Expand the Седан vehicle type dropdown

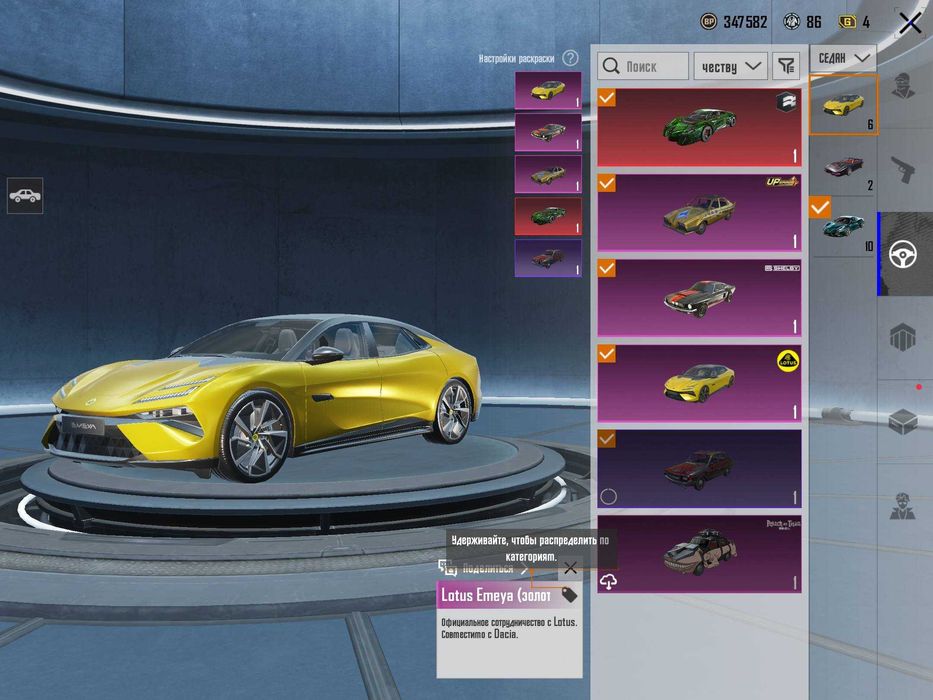point(843,58)
